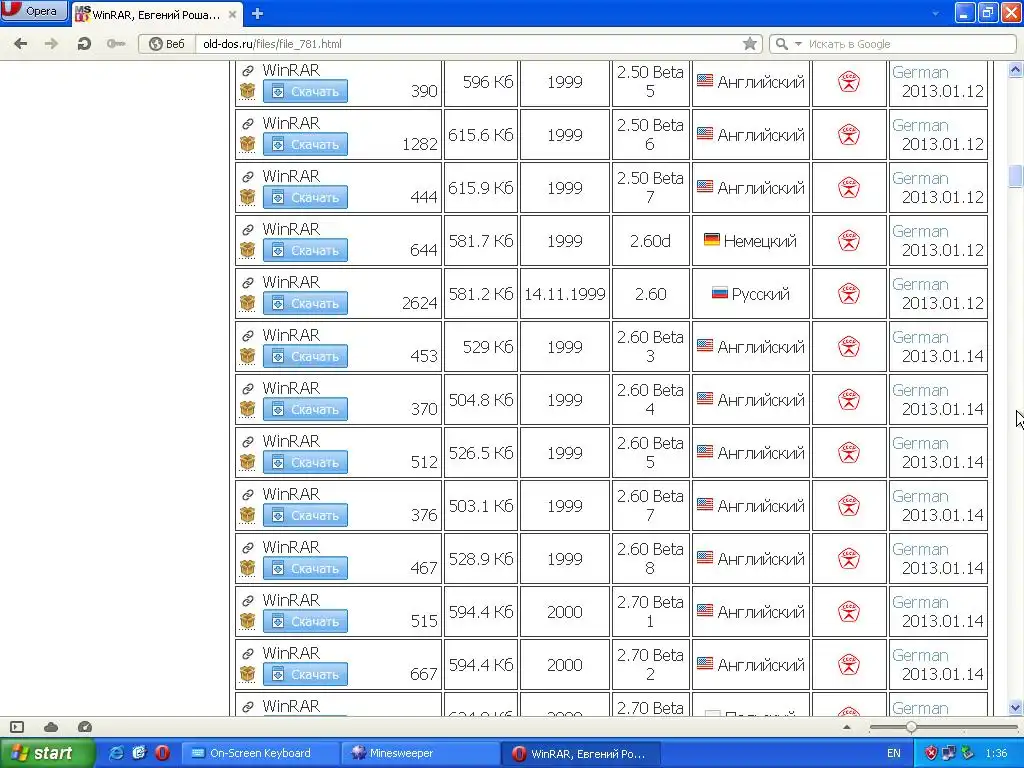Reload the page
The height and width of the screenshot is (768, 1024).
tap(84, 44)
